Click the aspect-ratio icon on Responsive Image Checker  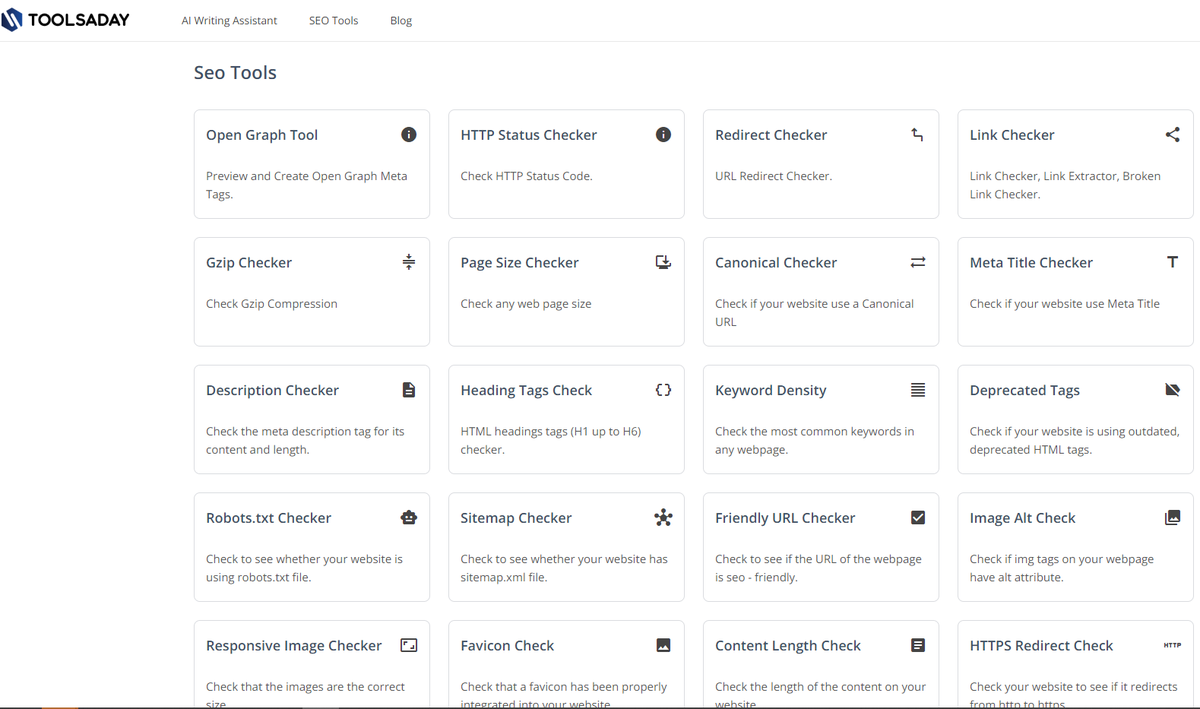pos(409,645)
